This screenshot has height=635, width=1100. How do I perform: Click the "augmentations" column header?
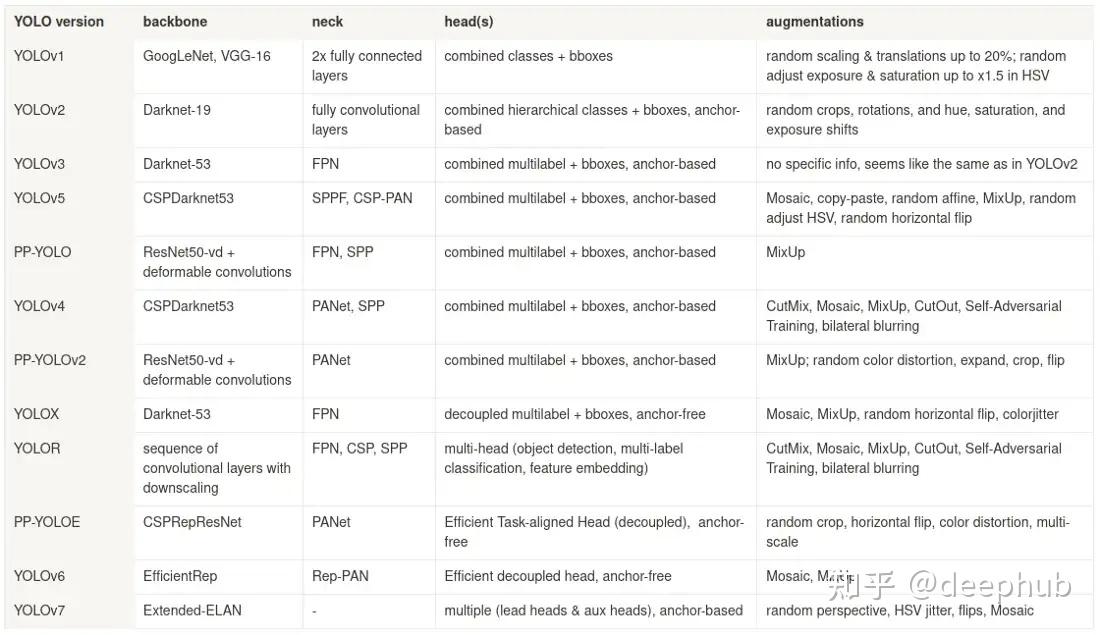(x=815, y=21)
